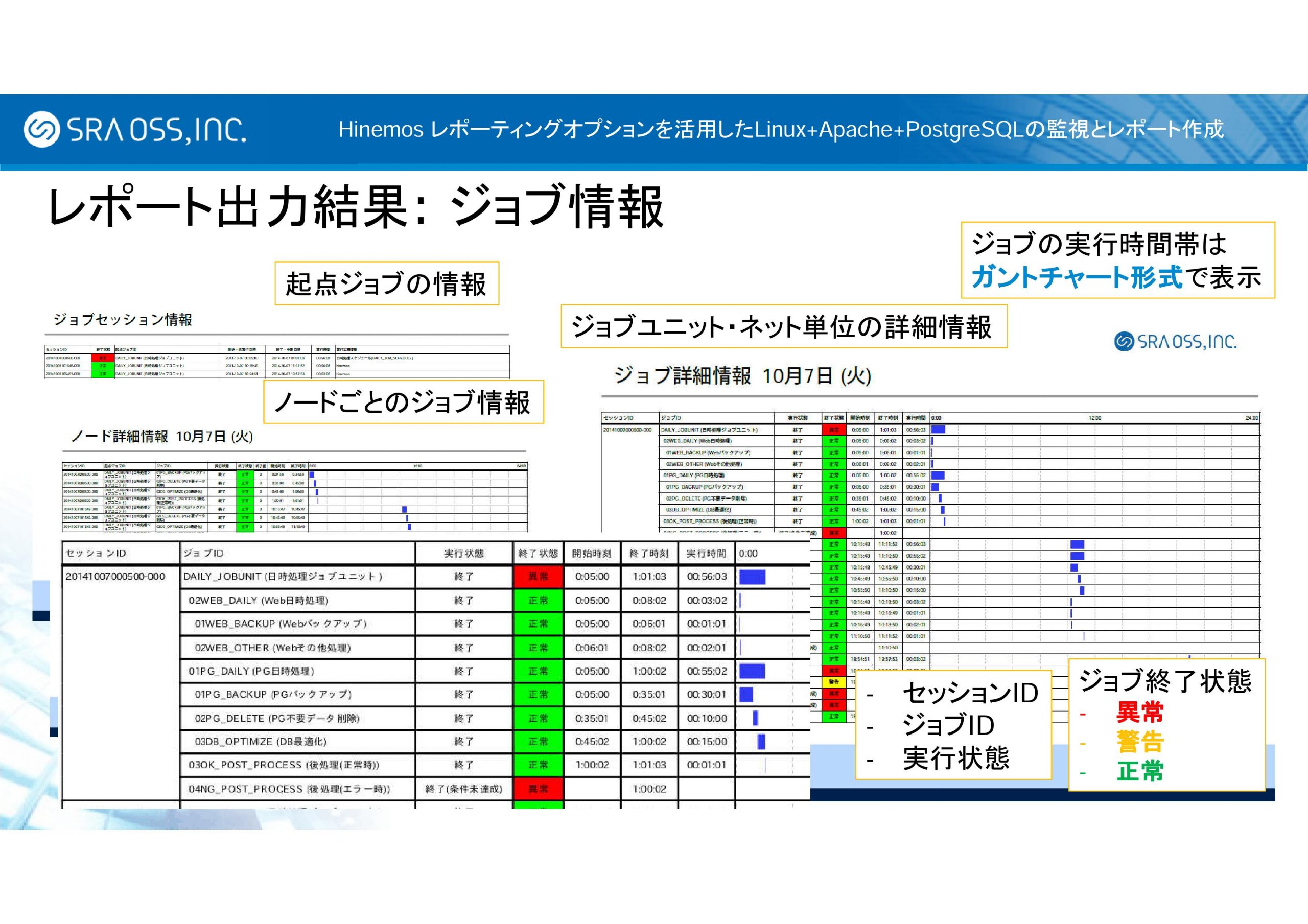Image resolution: width=1308 pixels, height=924 pixels.
Task: Click the blue ガントチャート形式 text in the callout
Action: (x=1077, y=277)
